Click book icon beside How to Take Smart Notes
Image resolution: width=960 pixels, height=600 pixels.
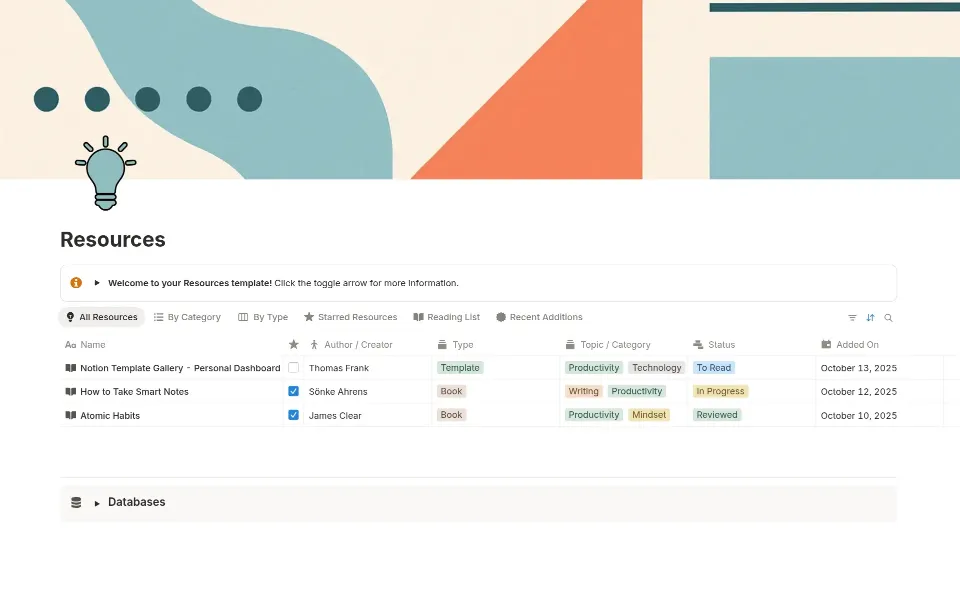pyautogui.click(x=70, y=392)
